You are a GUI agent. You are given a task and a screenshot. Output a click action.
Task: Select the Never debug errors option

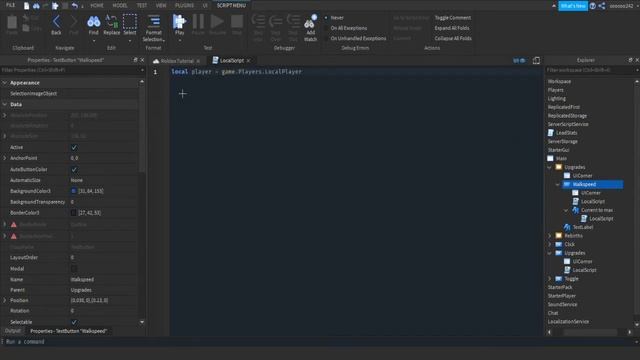[x=335, y=18]
